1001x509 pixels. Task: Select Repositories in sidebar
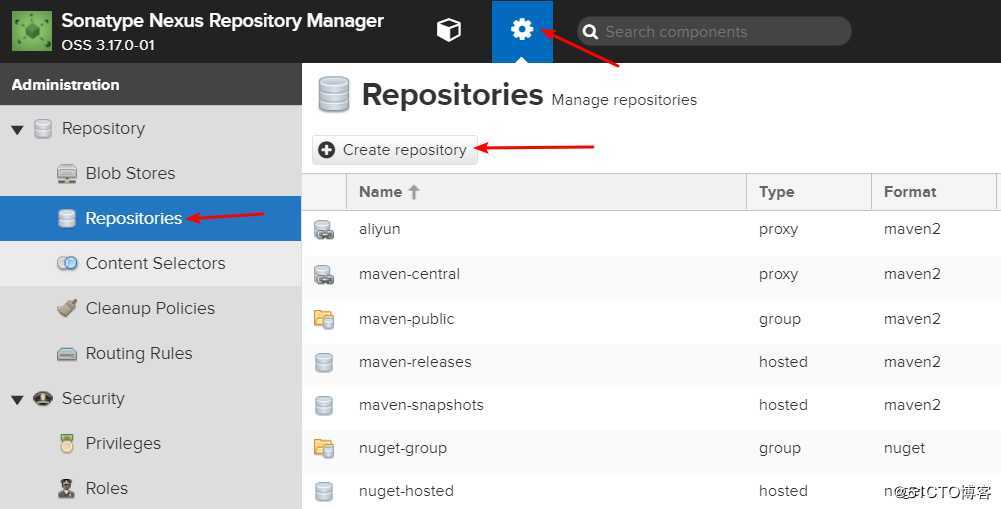click(150, 218)
